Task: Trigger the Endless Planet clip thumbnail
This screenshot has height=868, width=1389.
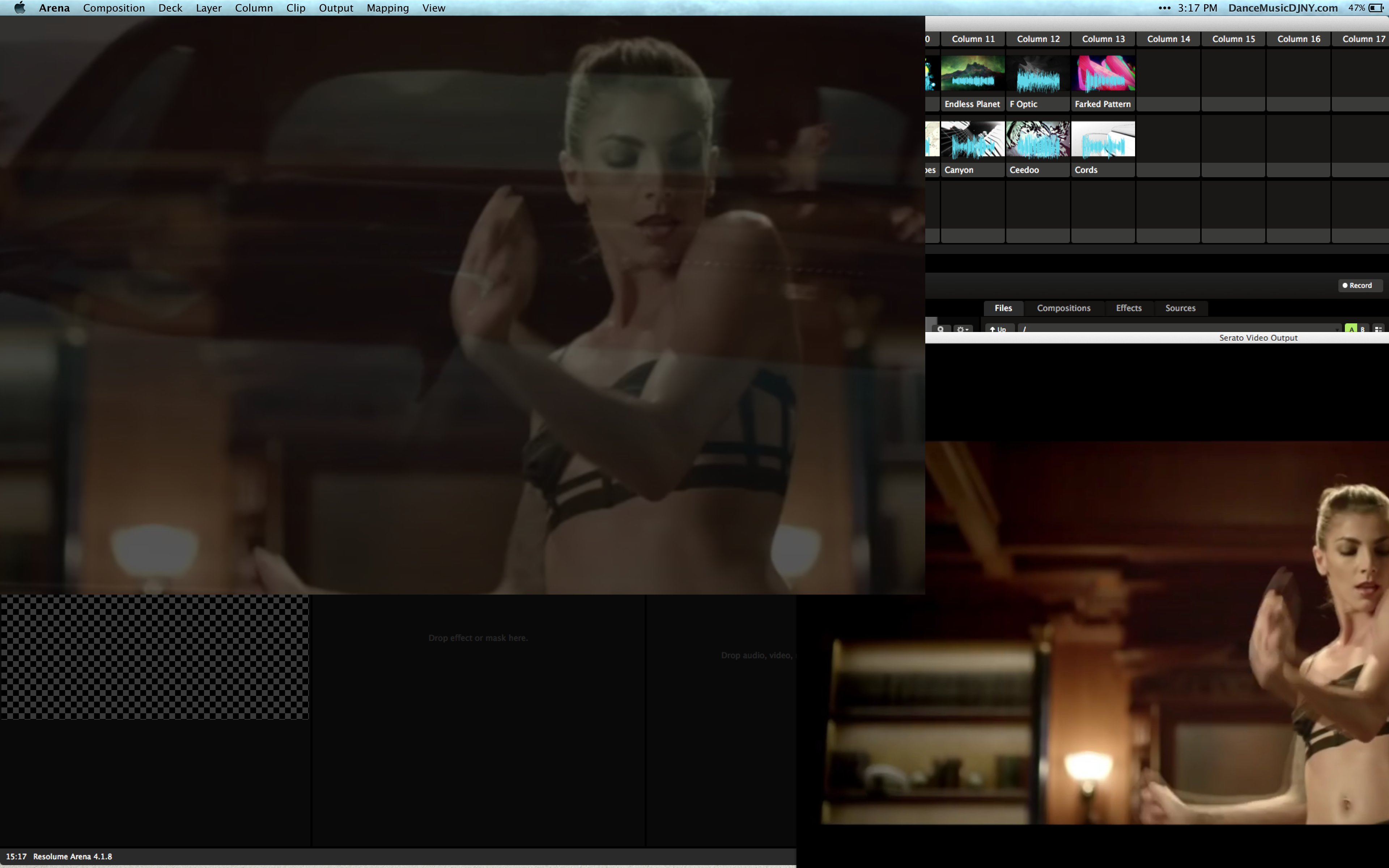Action: [x=972, y=73]
